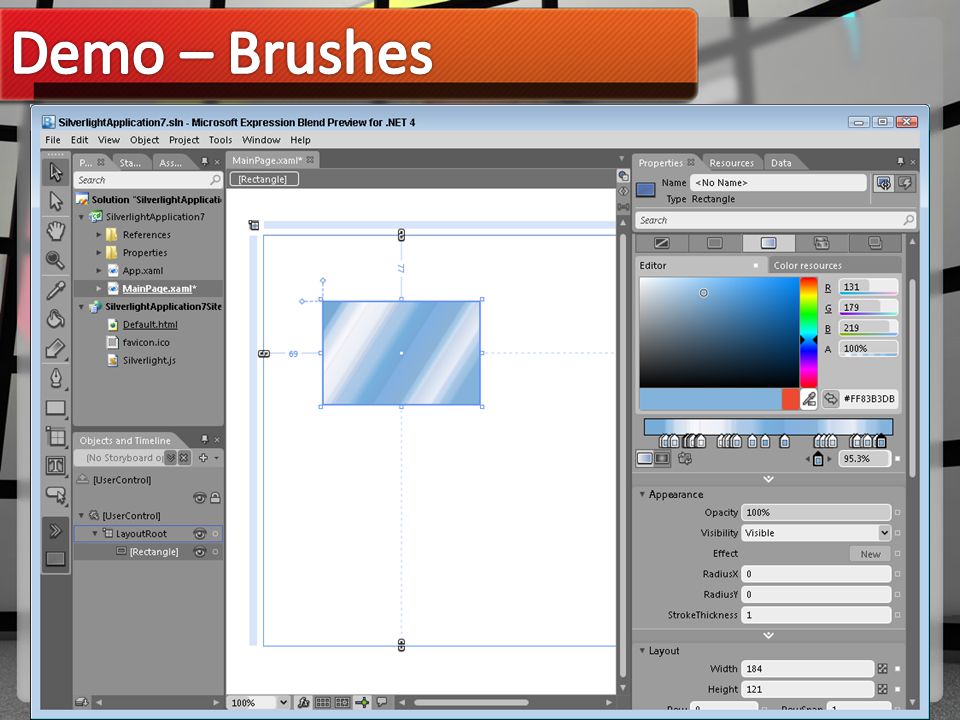960x720 pixels.
Task: Switch to the Resources tab
Action: click(731, 163)
